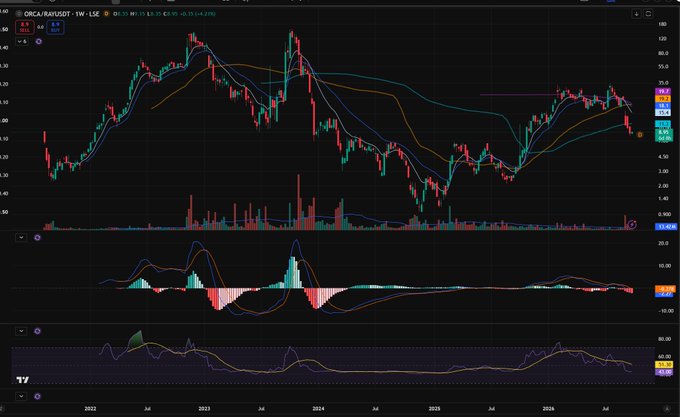Click the red SELL 8.9 button
The height and width of the screenshot is (417, 680).
click(x=25, y=27)
